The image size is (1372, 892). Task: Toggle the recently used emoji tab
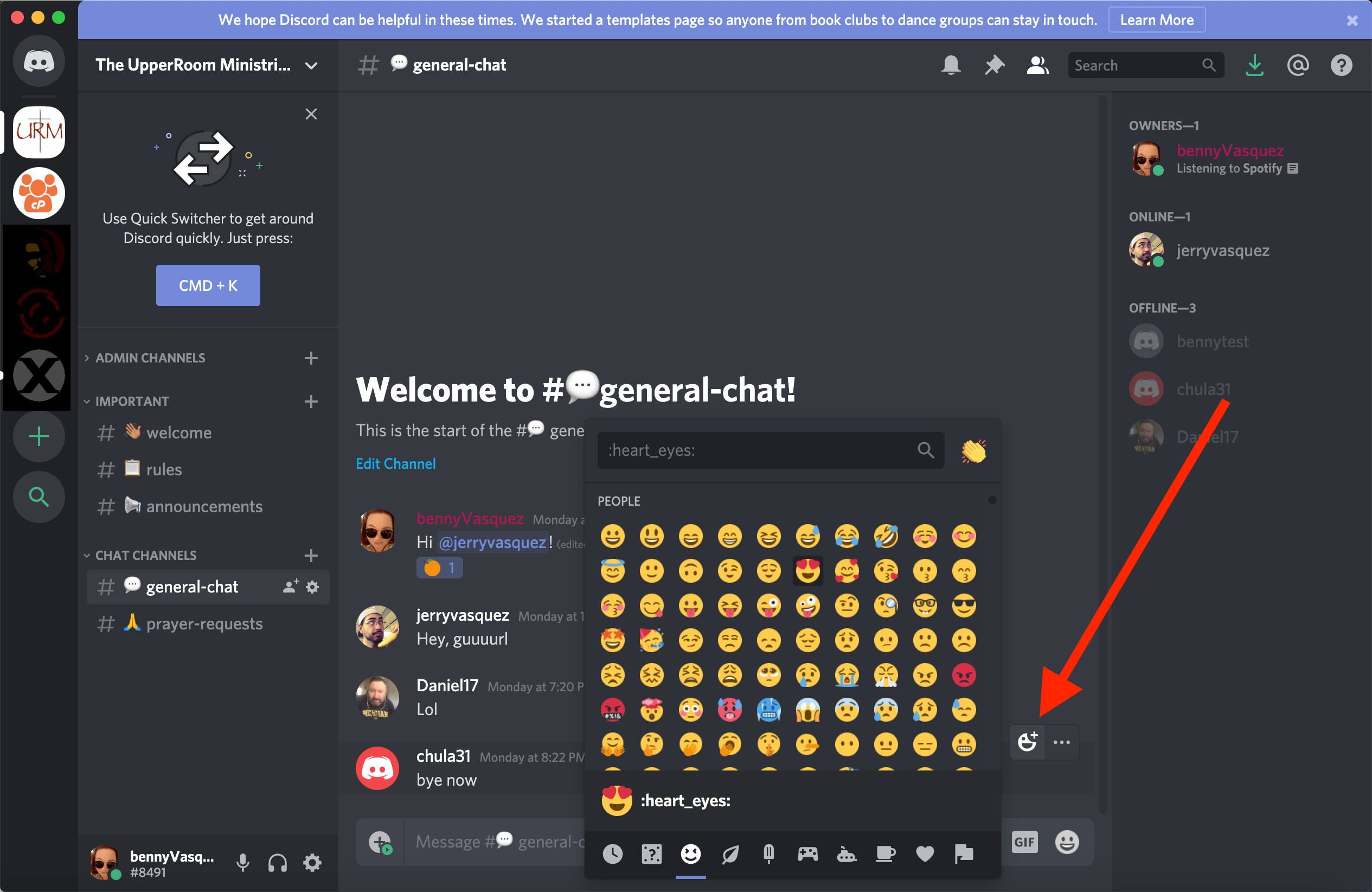click(x=612, y=852)
